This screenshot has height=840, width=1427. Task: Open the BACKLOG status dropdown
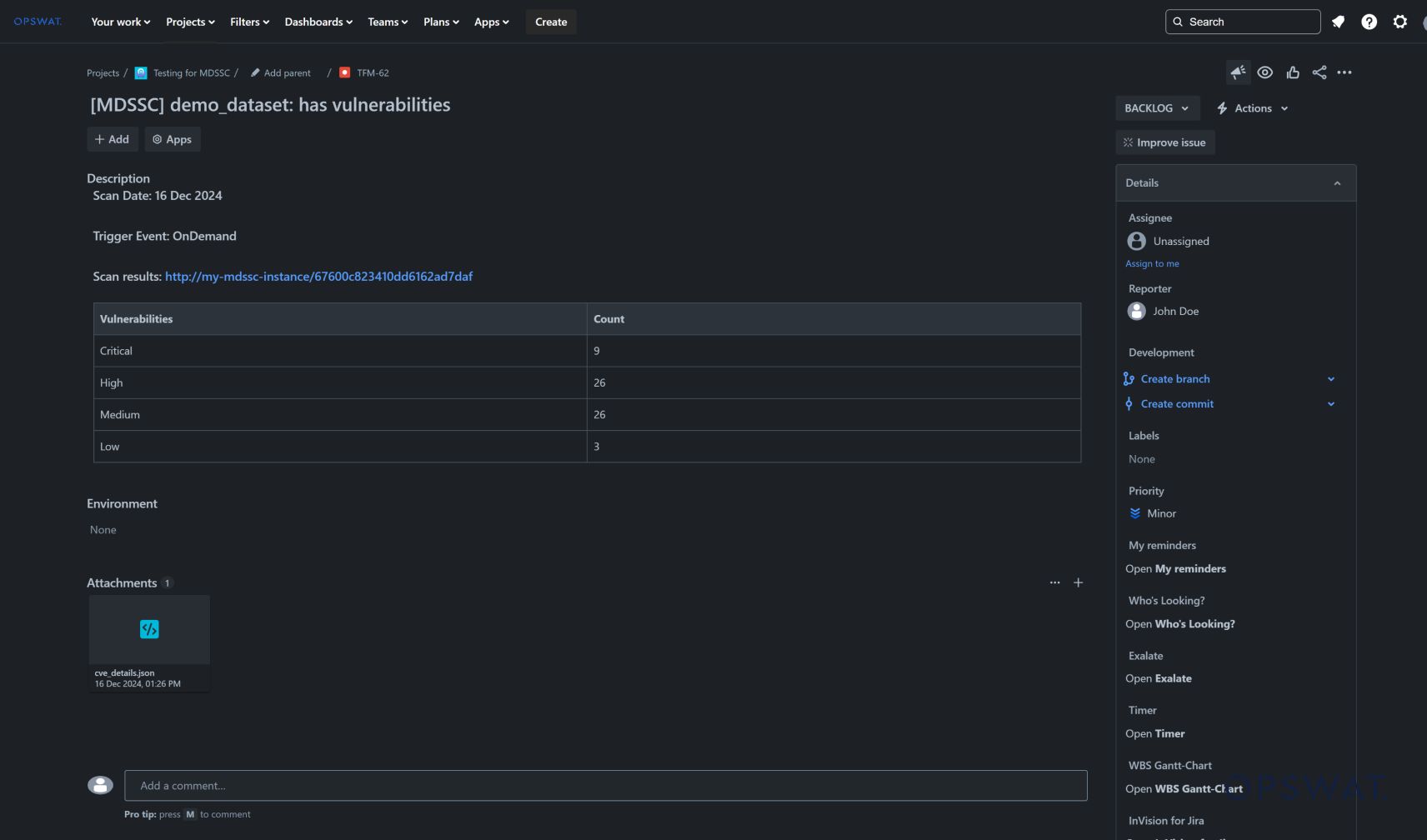[1156, 108]
